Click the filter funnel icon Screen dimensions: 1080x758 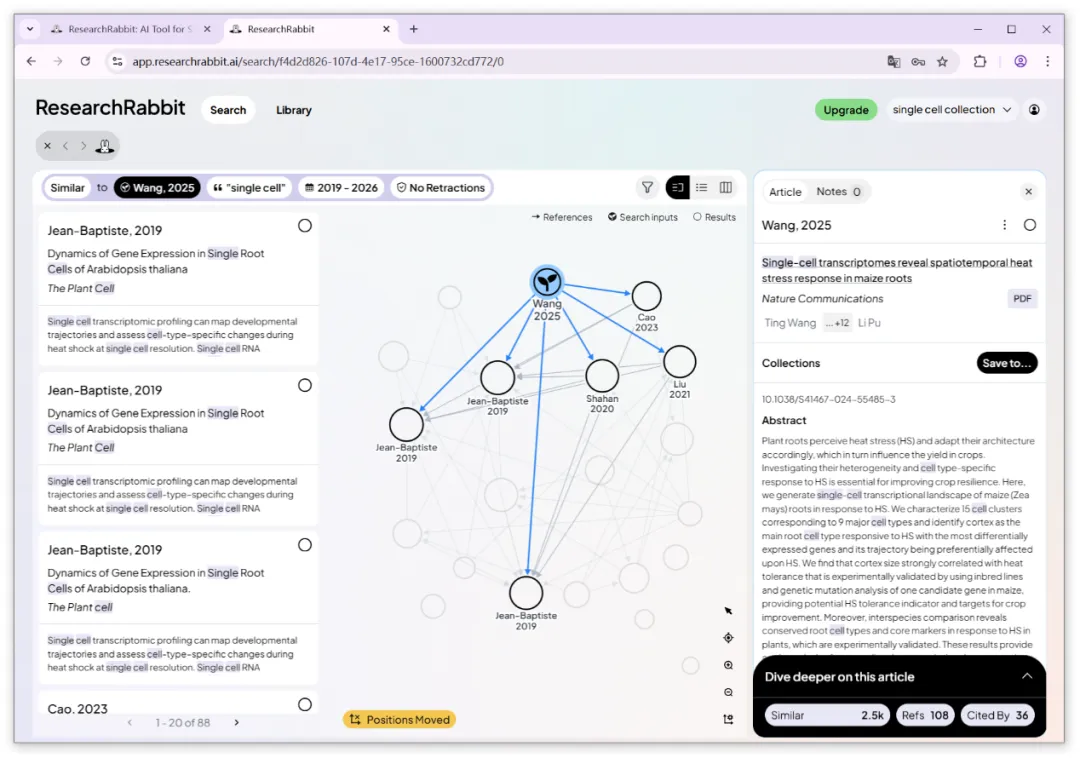coord(647,187)
